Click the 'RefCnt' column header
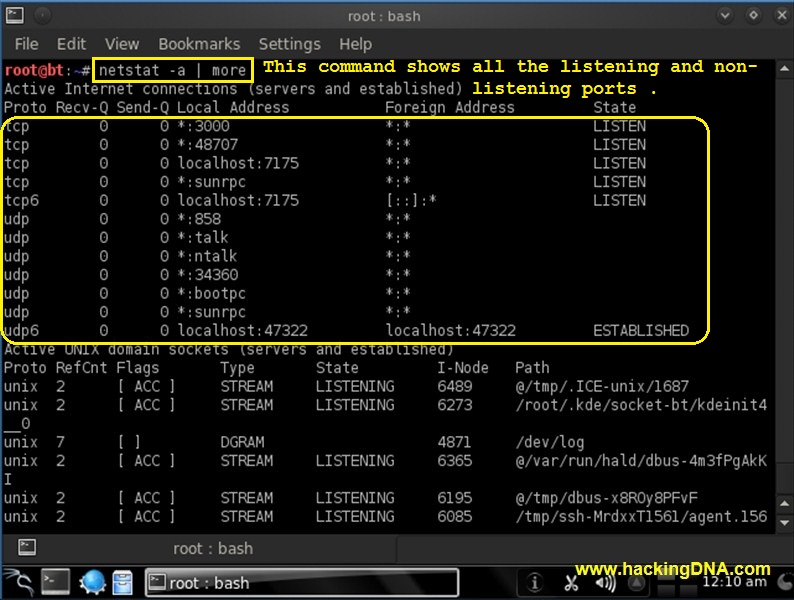Viewport: 794px width, 600px height. pyautogui.click(x=81, y=368)
